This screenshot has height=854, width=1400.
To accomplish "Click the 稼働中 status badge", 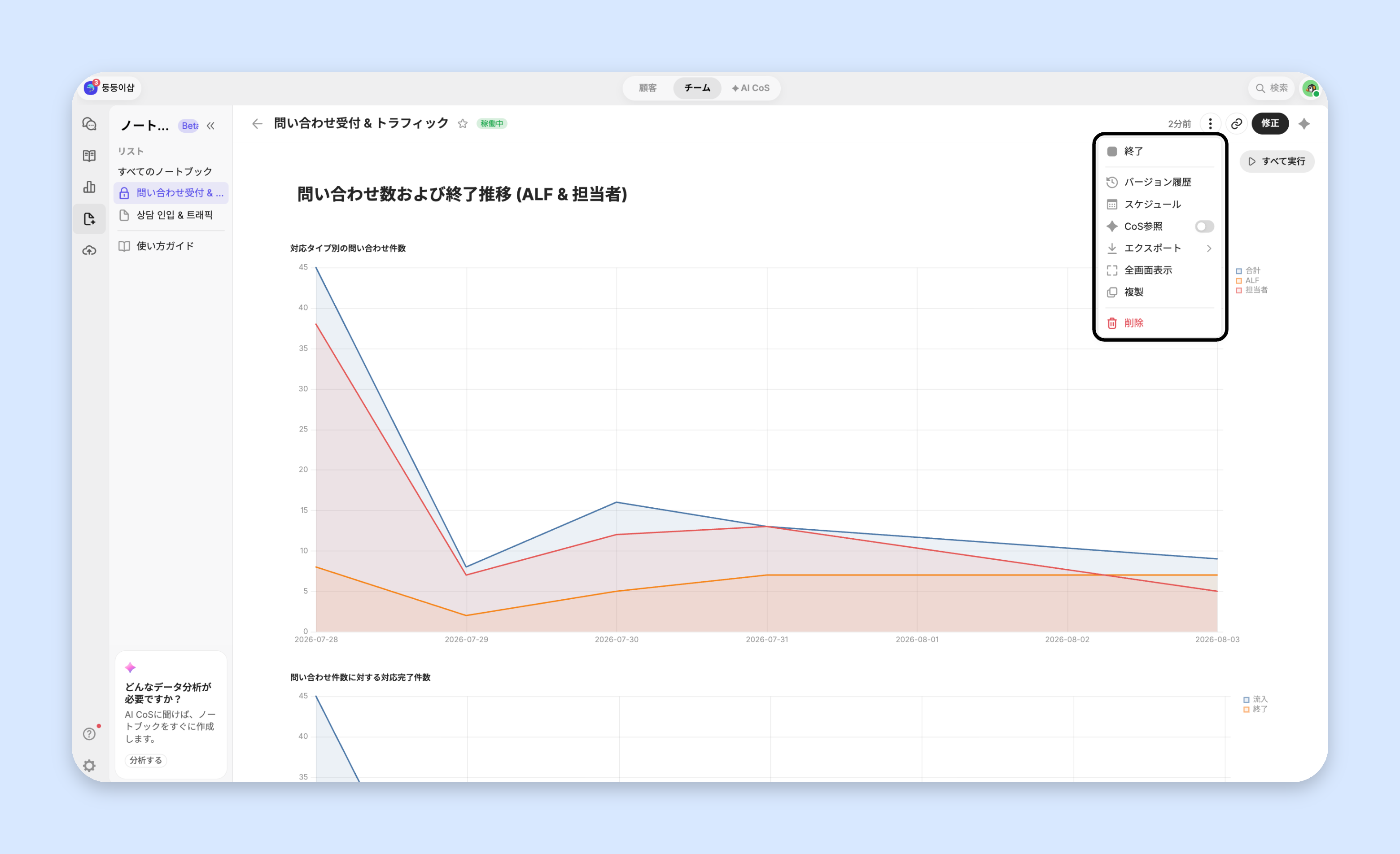I will 491,124.
